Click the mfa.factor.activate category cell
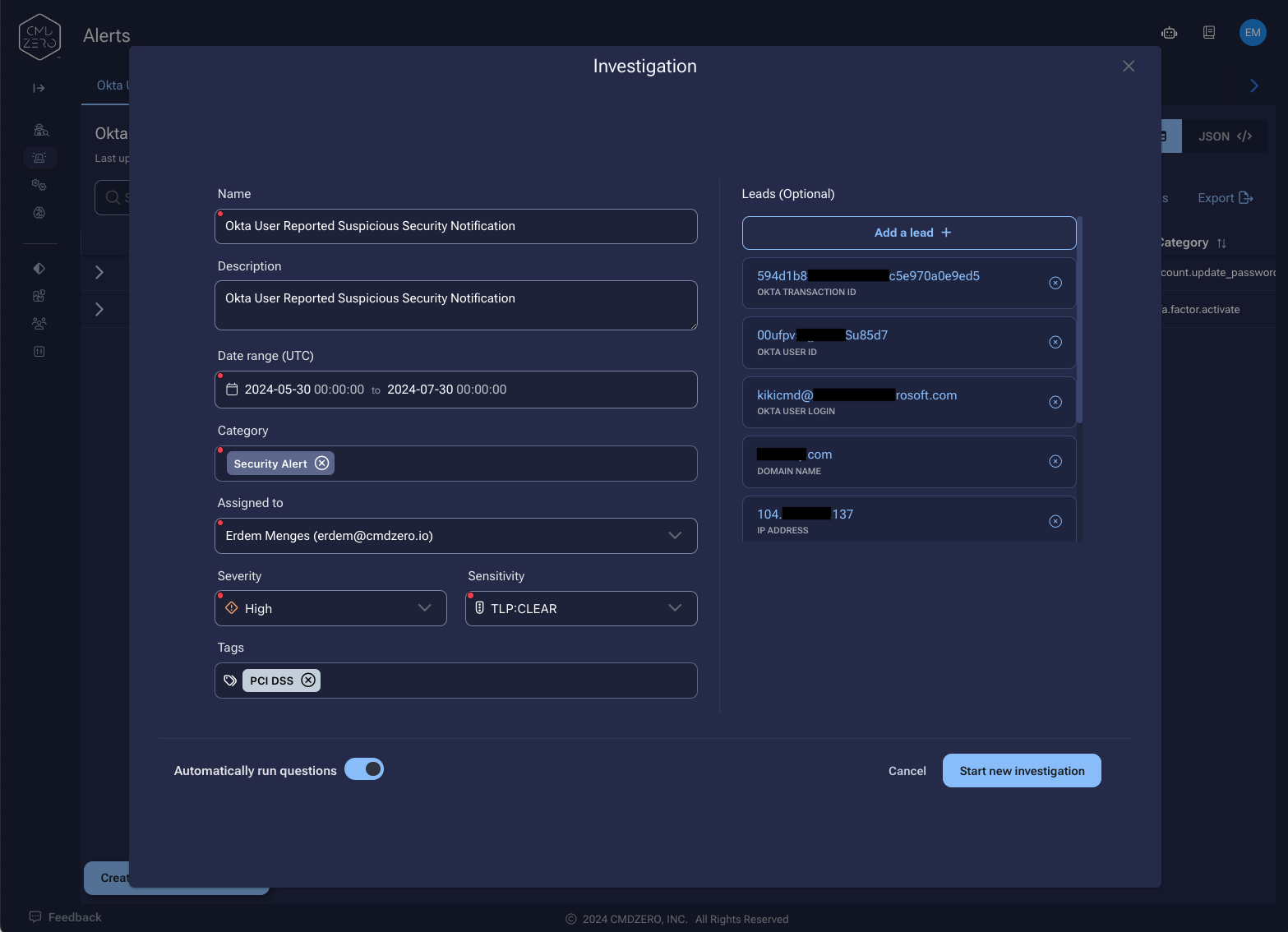The width and height of the screenshot is (1288, 932). click(1200, 310)
